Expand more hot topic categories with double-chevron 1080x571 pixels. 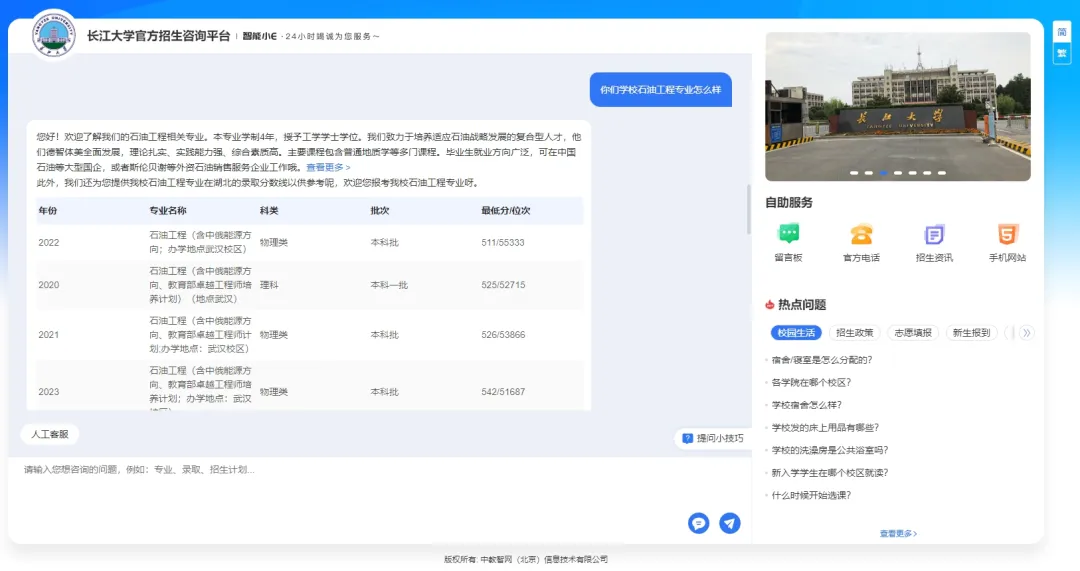(1025, 333)
